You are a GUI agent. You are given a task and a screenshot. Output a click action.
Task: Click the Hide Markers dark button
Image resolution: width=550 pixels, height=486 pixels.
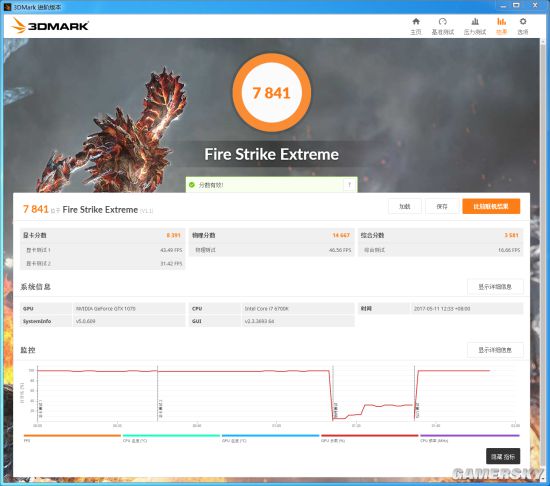tap(503, 457)
